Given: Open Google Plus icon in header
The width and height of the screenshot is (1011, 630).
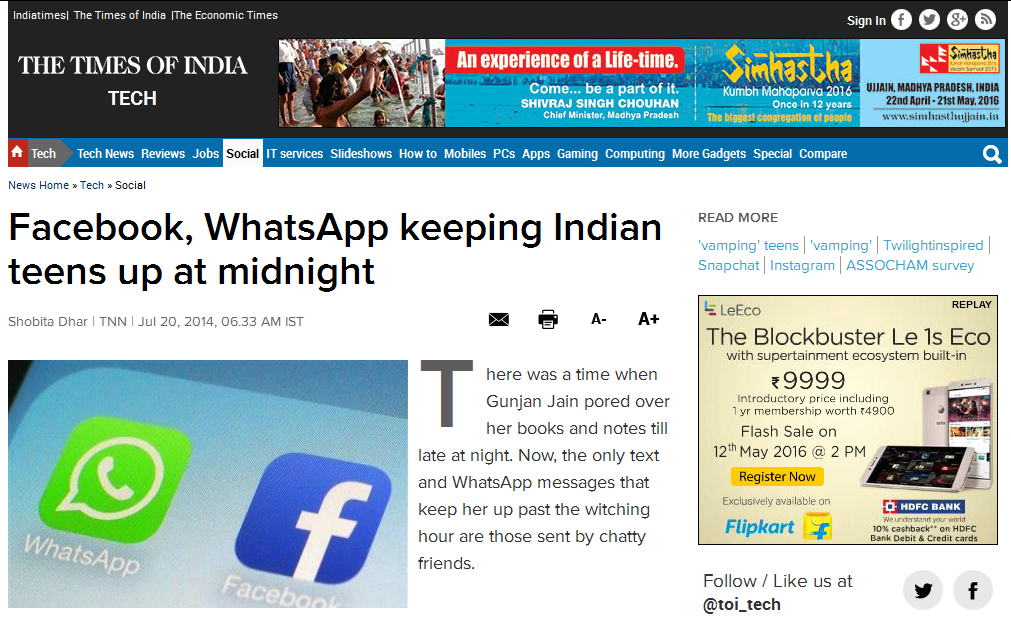Looking at the screenshot, I should pos(957,20).
